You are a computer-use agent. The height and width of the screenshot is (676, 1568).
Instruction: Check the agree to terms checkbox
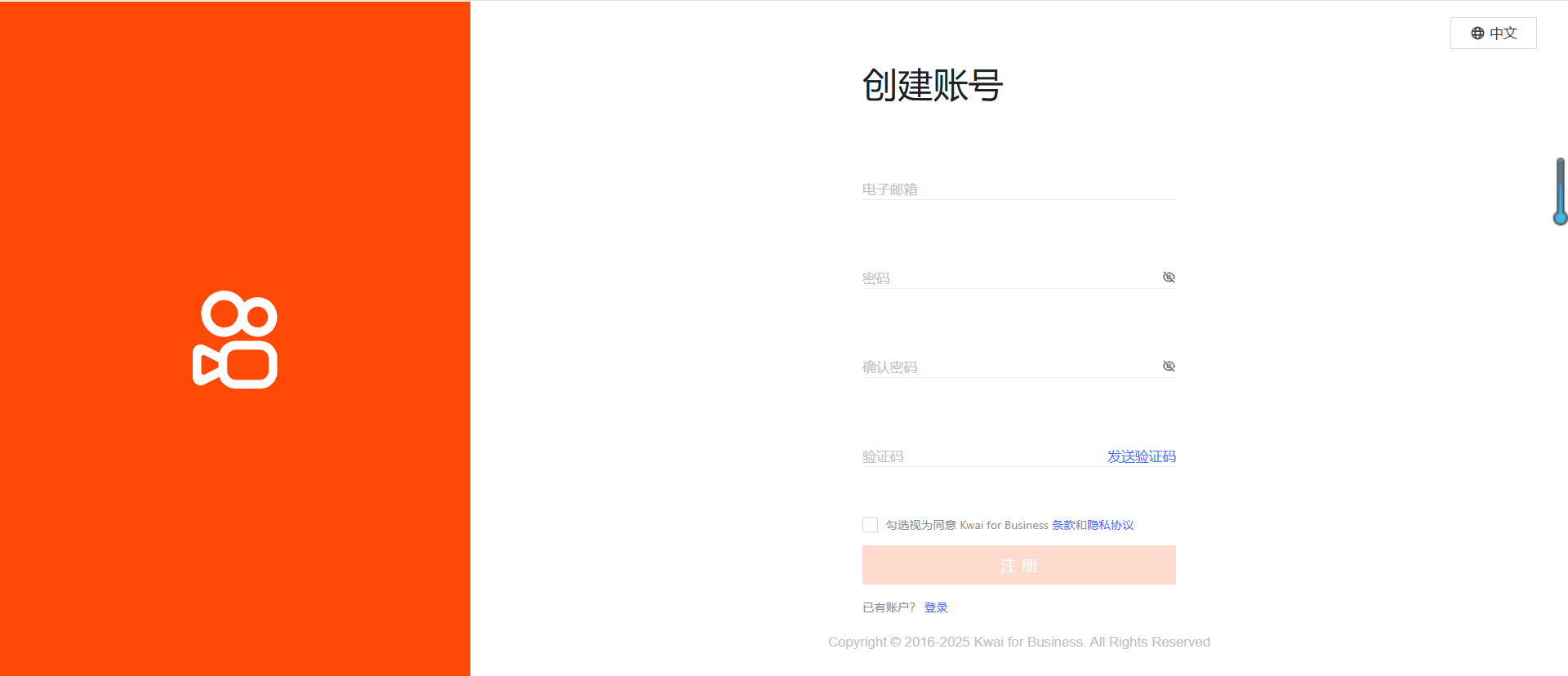point(870,525)
